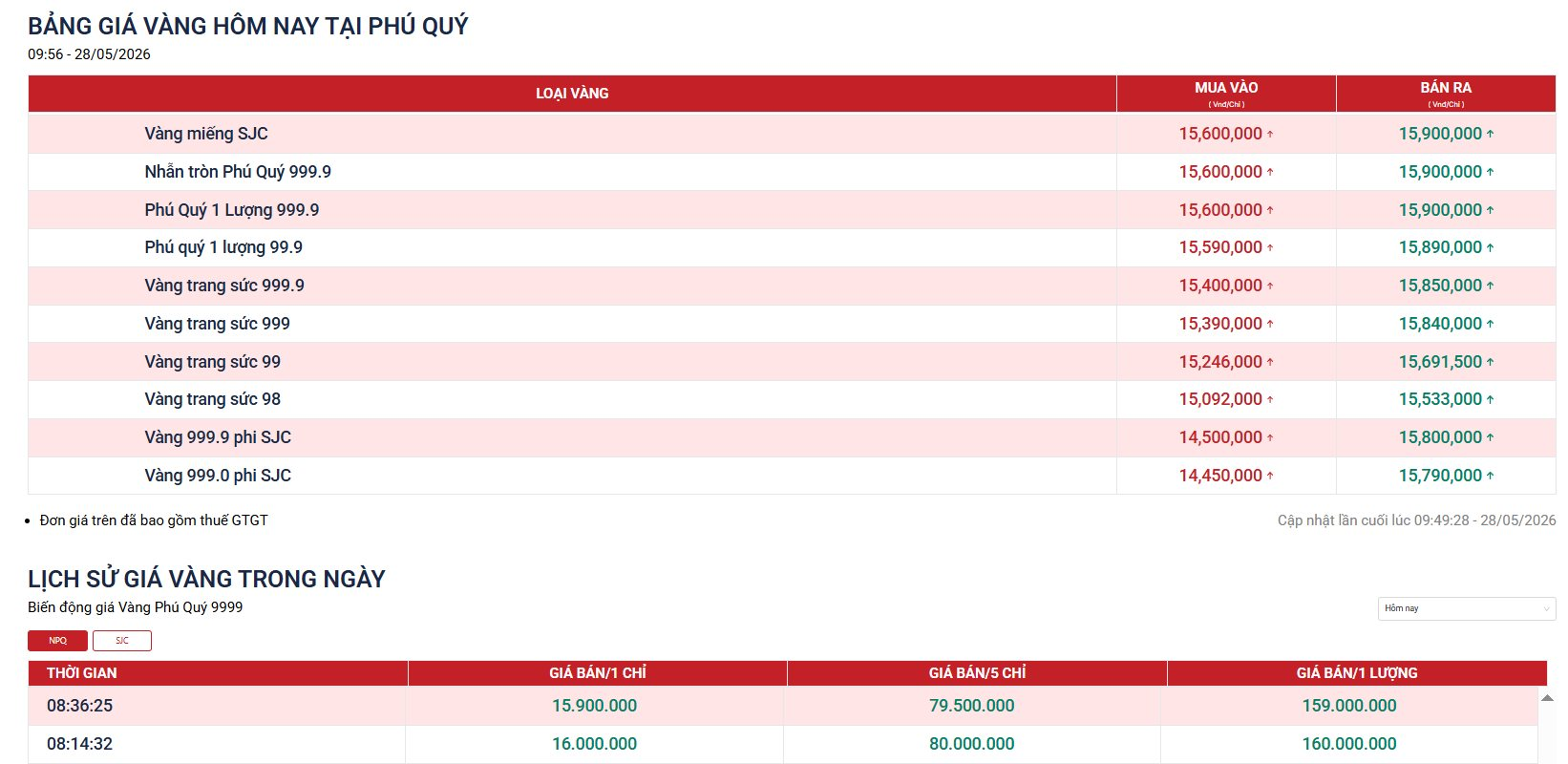Select the Vàng miếng SJC row label
This screenshot has height=764, width=1568.
pos(206,134)
